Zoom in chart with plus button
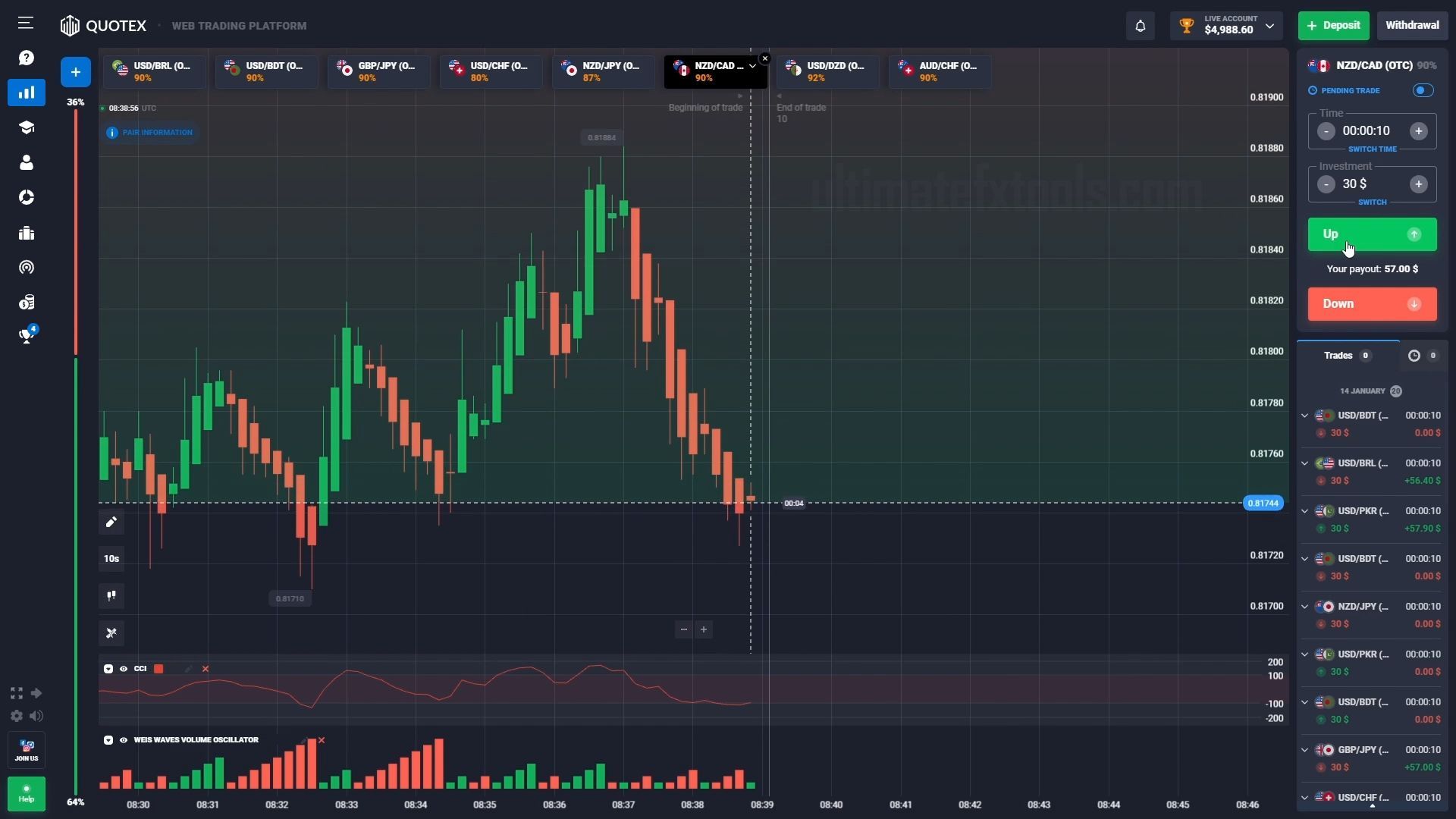 pyautogui.click(x=704, y=629)
